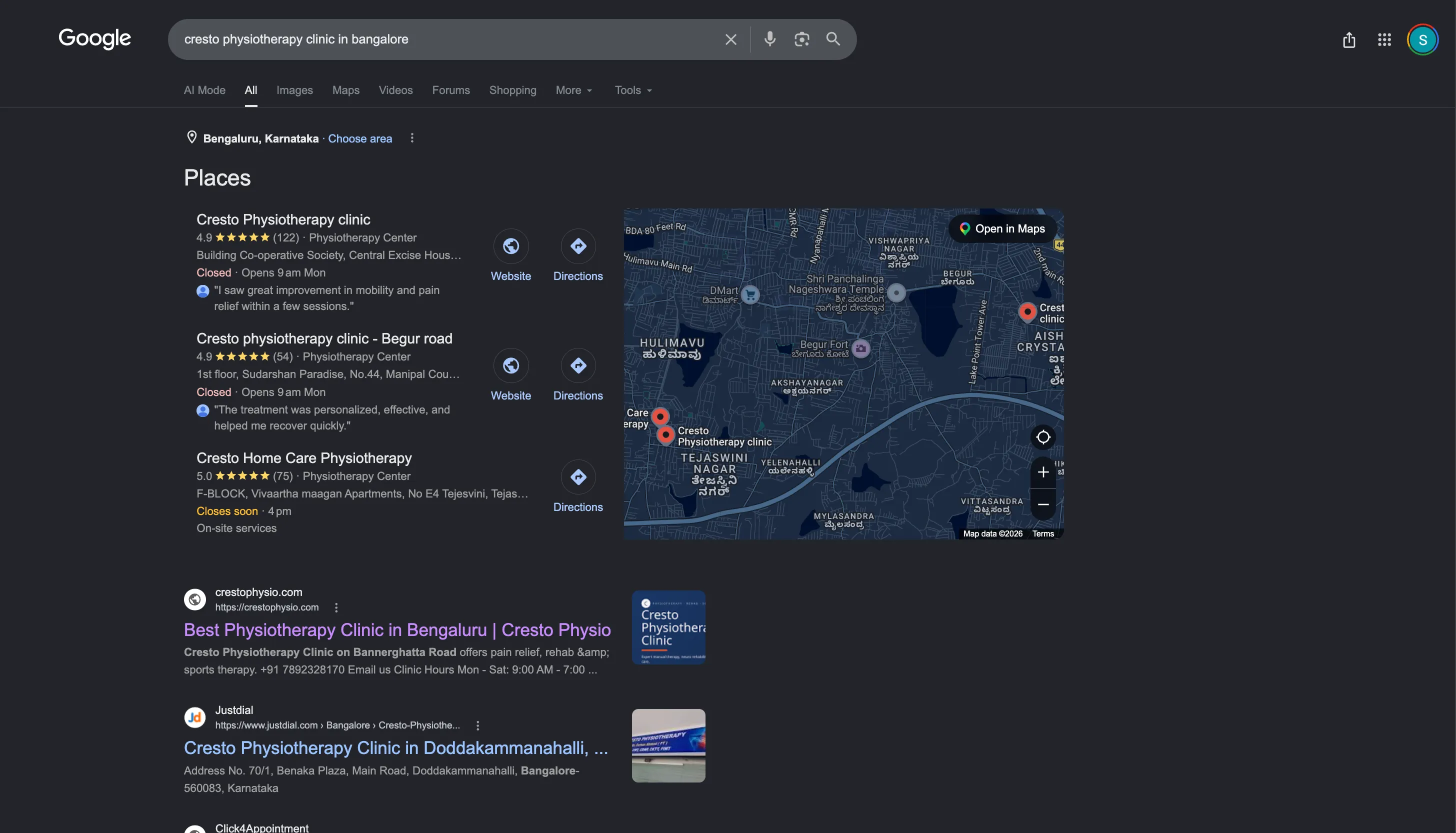This screenshot has height=833, width=1456.
Task: Click inside the search input field
Action: 446,39
